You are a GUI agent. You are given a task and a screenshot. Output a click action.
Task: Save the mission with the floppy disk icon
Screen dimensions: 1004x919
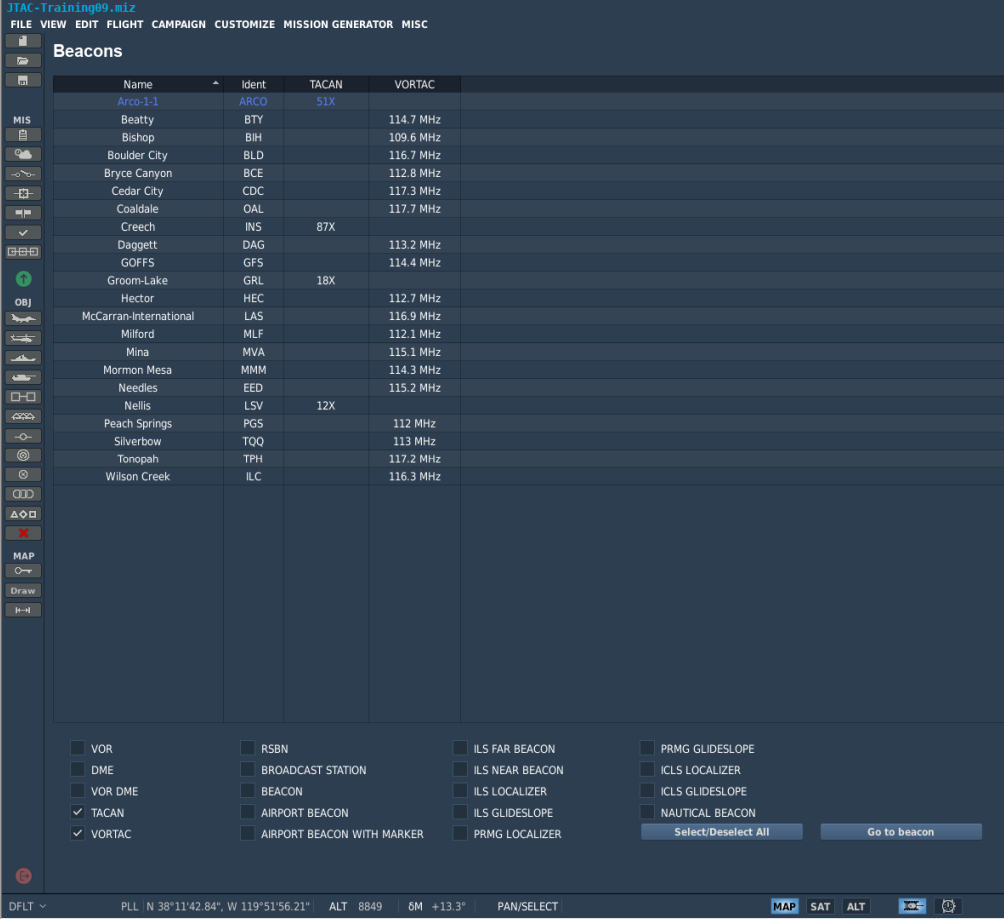pos(23,80)
